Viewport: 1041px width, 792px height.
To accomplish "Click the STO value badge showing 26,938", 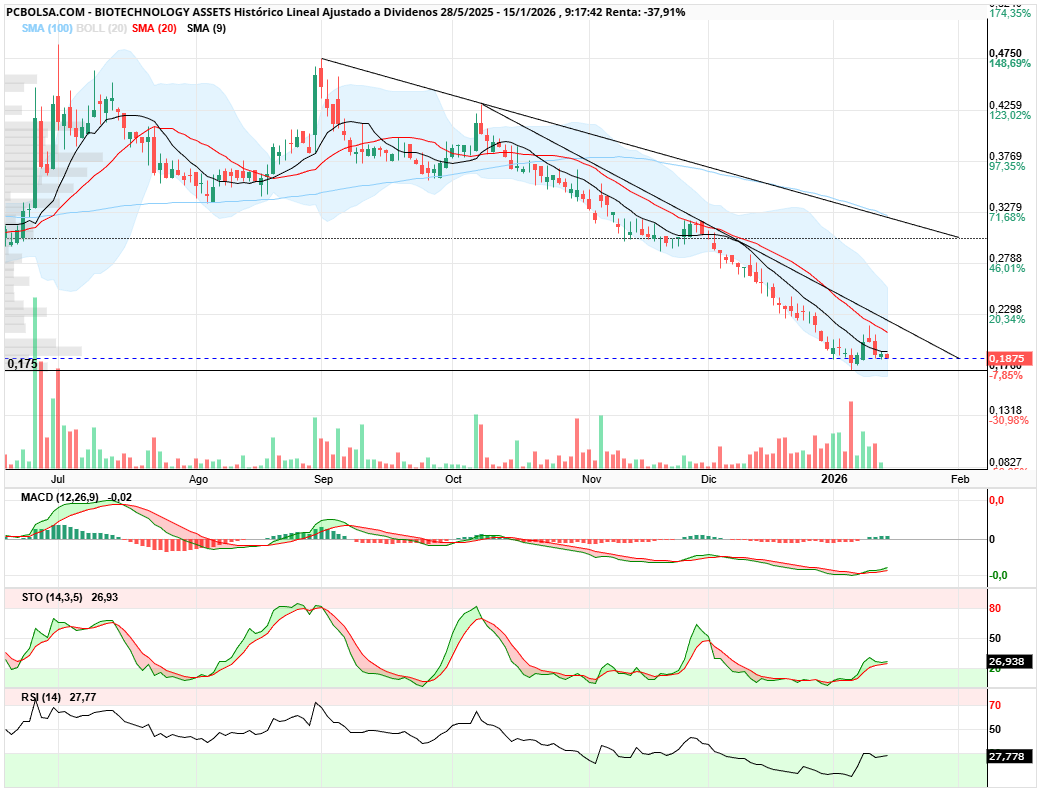I will (x=1007, y=661).
